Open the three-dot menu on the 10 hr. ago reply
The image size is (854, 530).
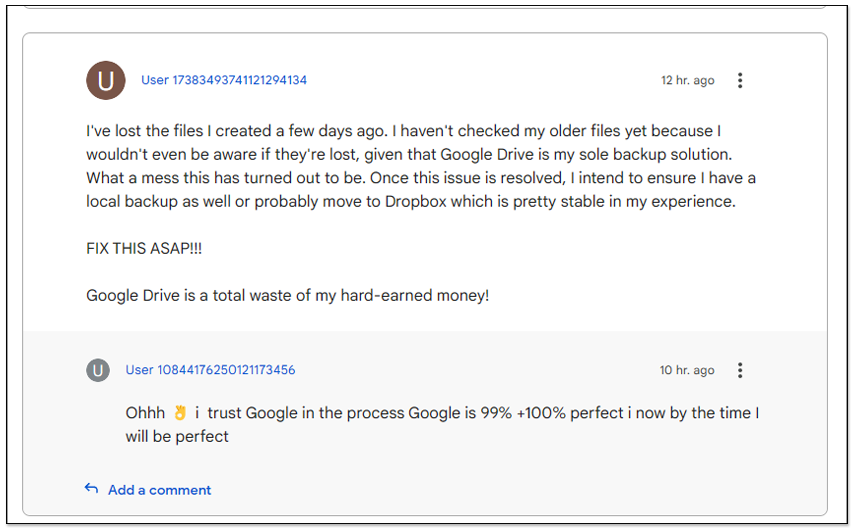click(740, 370)
